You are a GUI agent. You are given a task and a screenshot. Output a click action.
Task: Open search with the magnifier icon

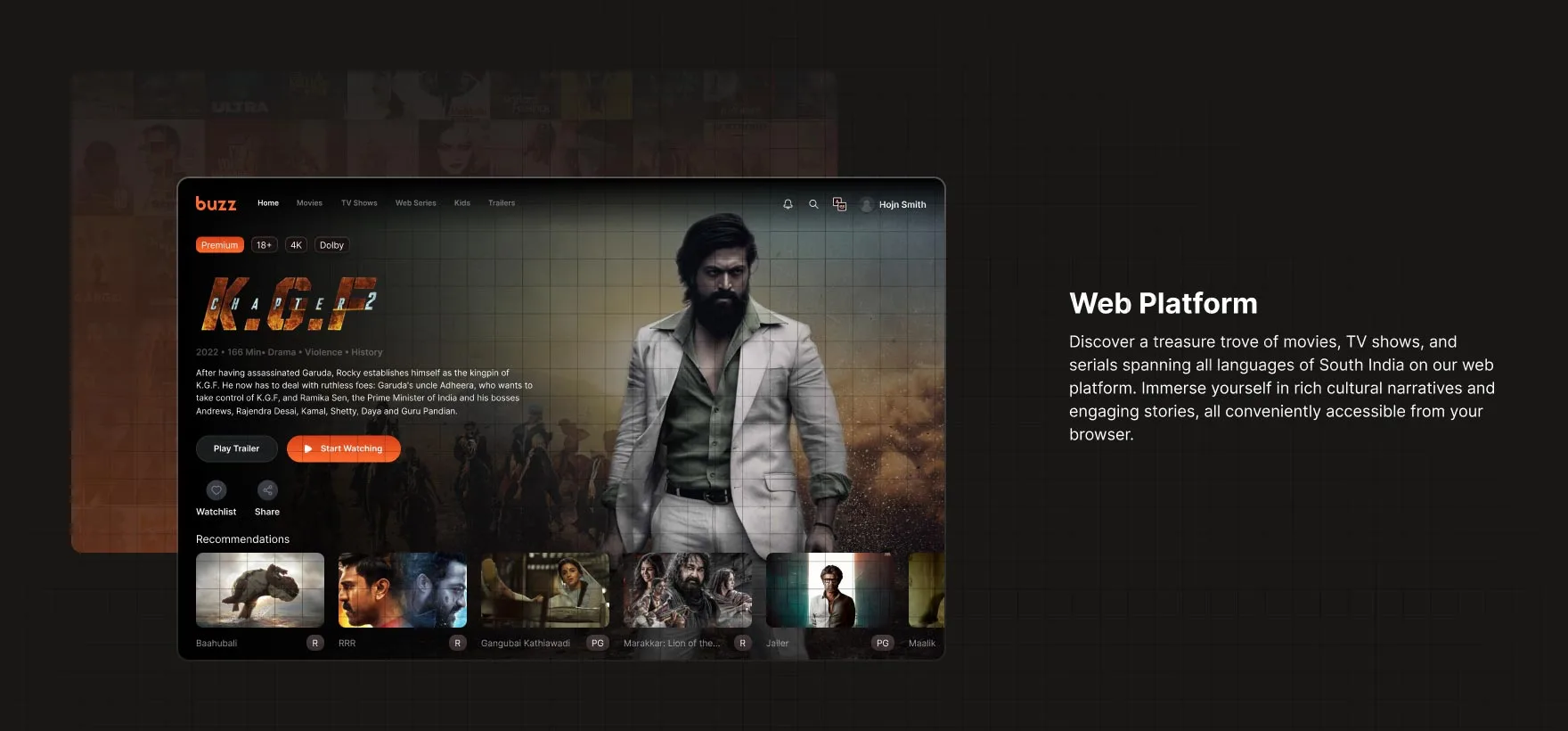813,204
